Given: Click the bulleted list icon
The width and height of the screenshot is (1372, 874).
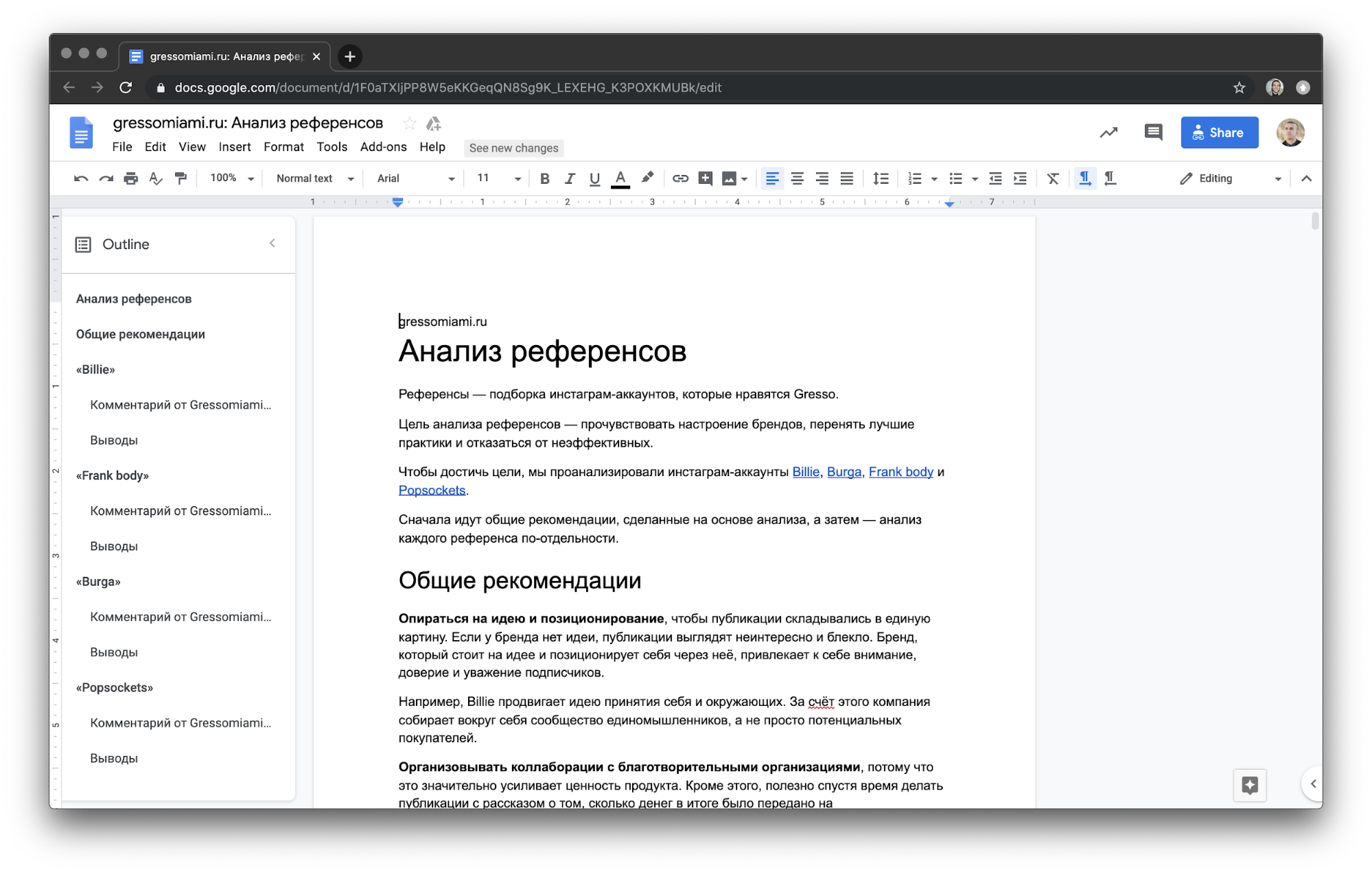Looking at the screenshot, I should pyautogui.click(x=955, y=178).
